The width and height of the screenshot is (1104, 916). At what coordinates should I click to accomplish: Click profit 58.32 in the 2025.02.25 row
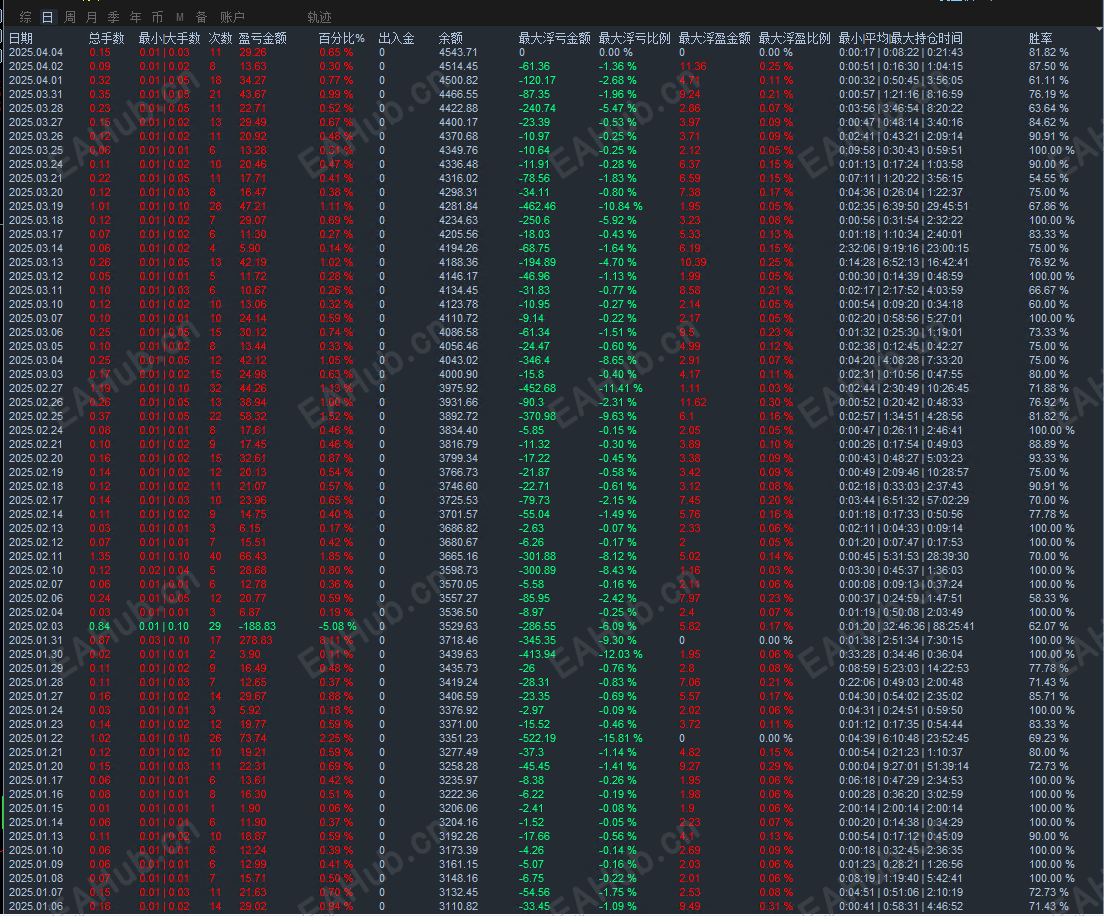253,416
